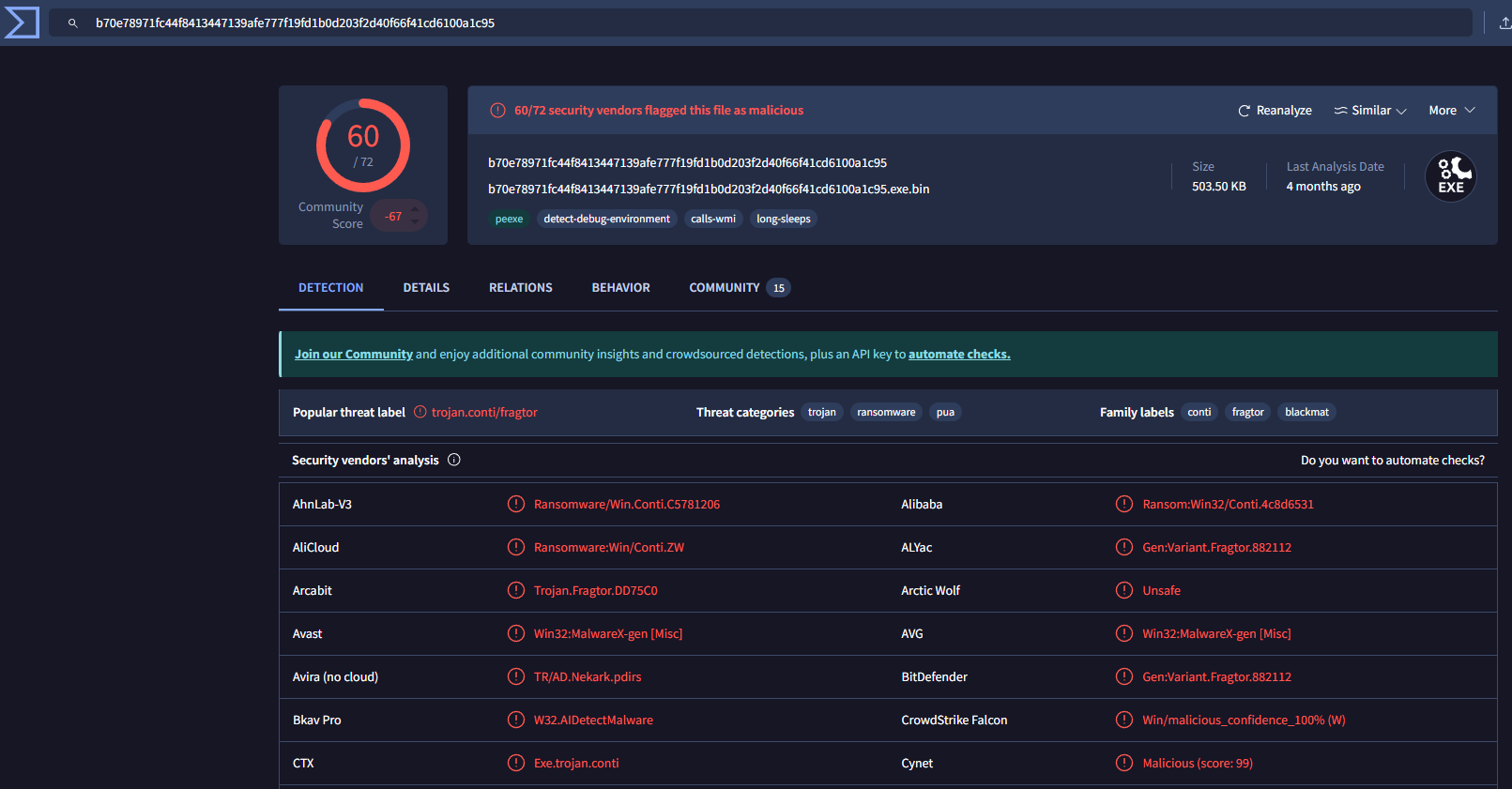Image resolution: width=1512 pixels, height=789 pixels.
Task: Open the Behavior tab
Action: tap(620, 288)
